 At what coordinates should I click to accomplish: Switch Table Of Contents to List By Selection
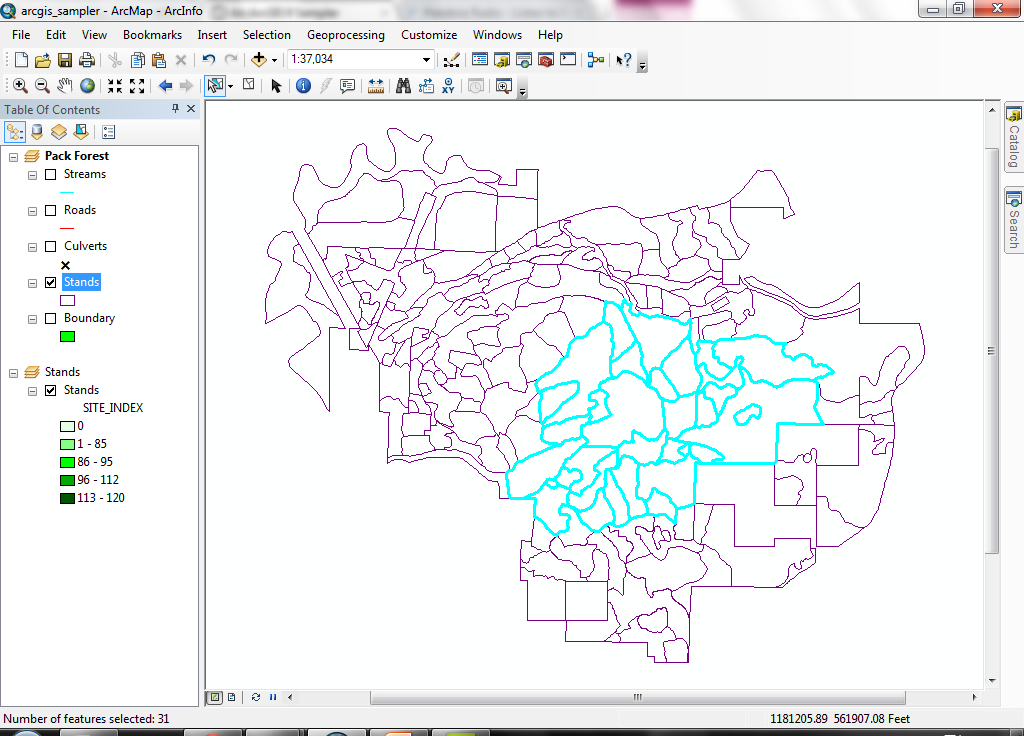(80, 131)
